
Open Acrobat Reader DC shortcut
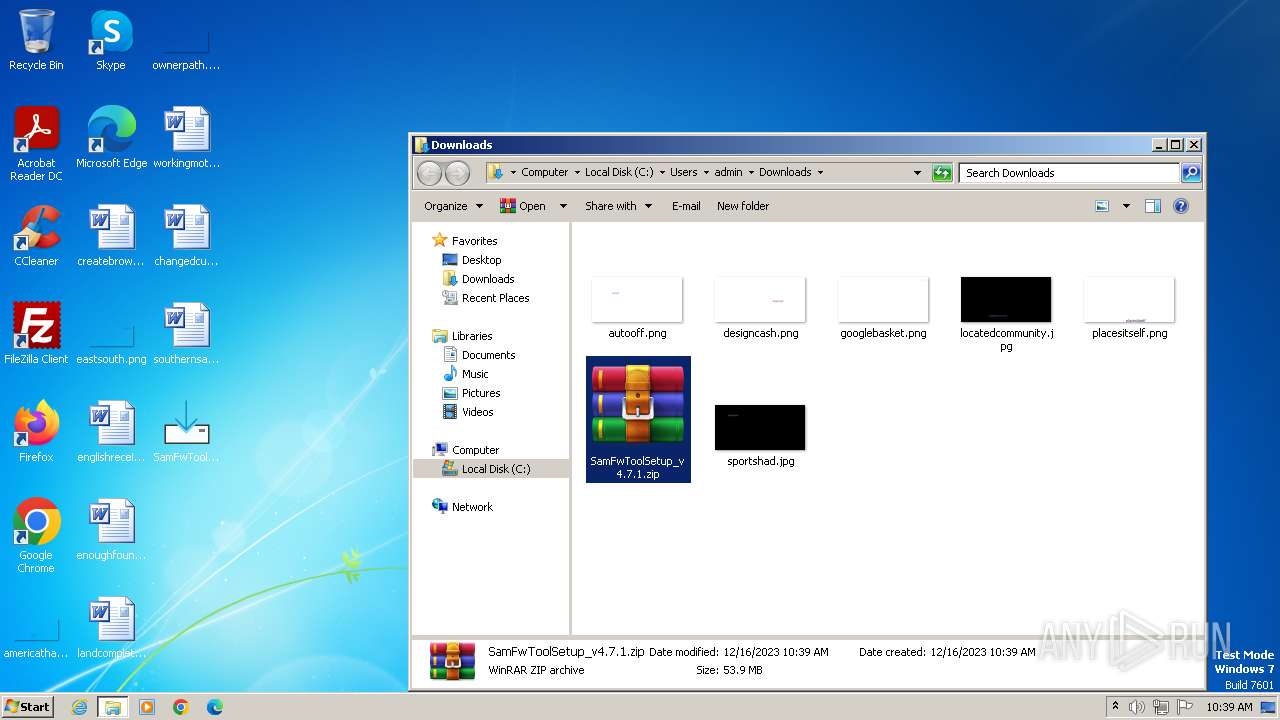tap(36, 143)
